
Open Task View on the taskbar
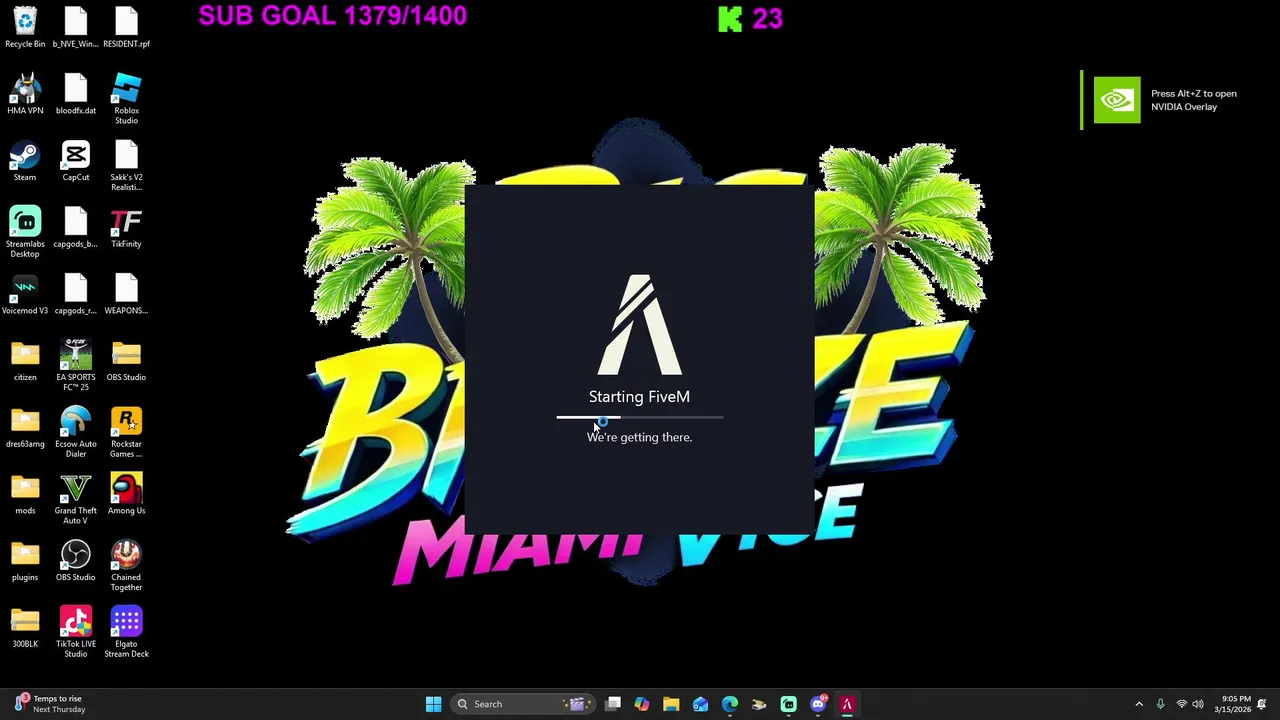pyautogui.click(x=613, y=704)
